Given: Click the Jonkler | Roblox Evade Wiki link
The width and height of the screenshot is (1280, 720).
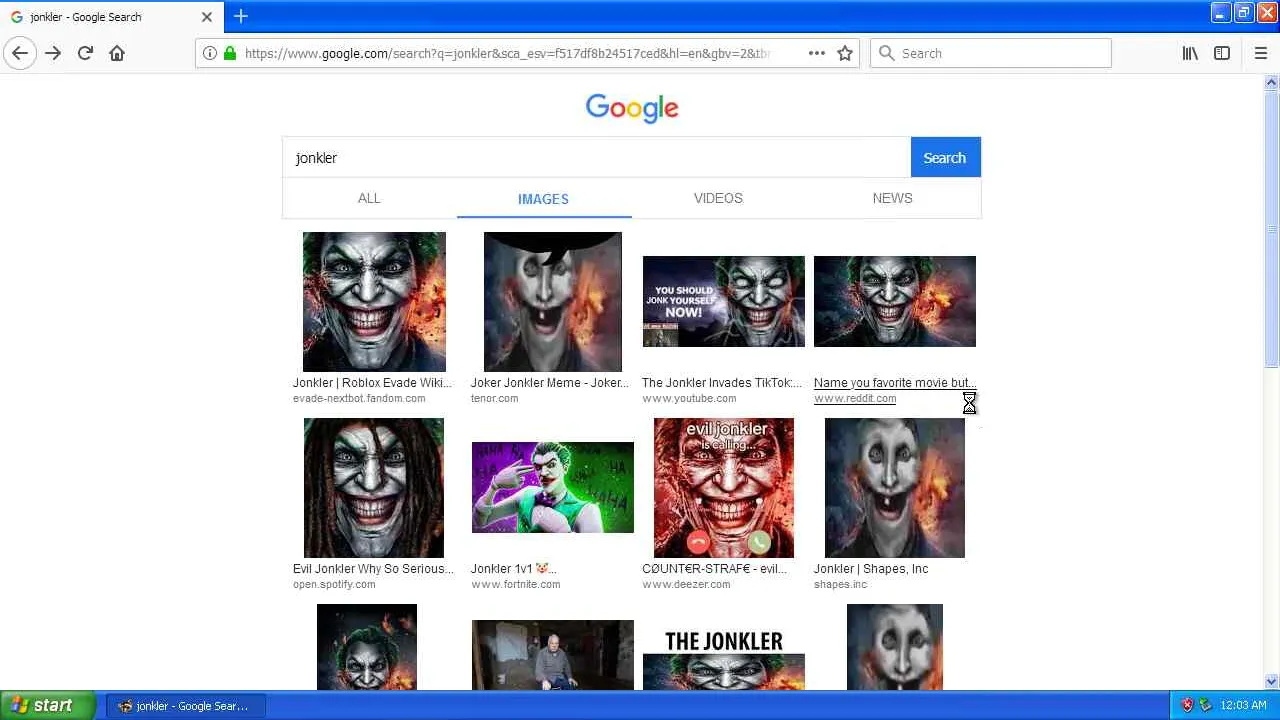Looking at the screenshot, I should coord(372,383).
